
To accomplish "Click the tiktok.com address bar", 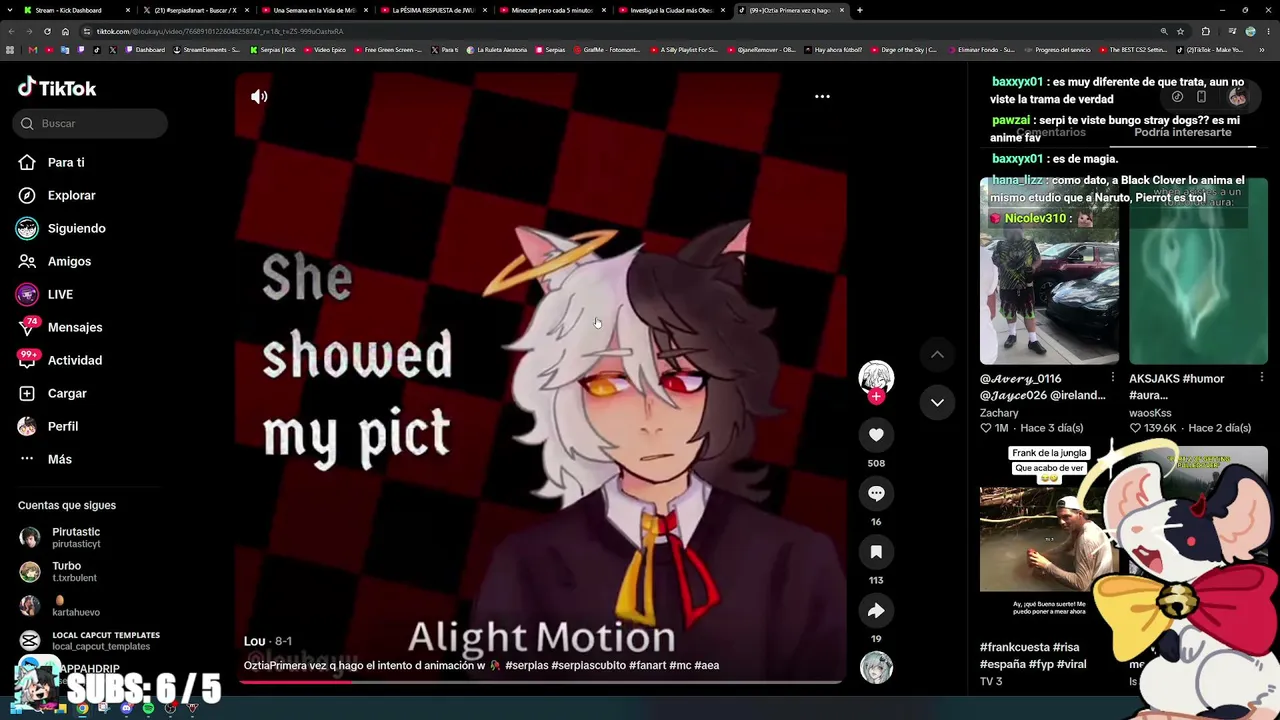I will (x=600, y=31).
